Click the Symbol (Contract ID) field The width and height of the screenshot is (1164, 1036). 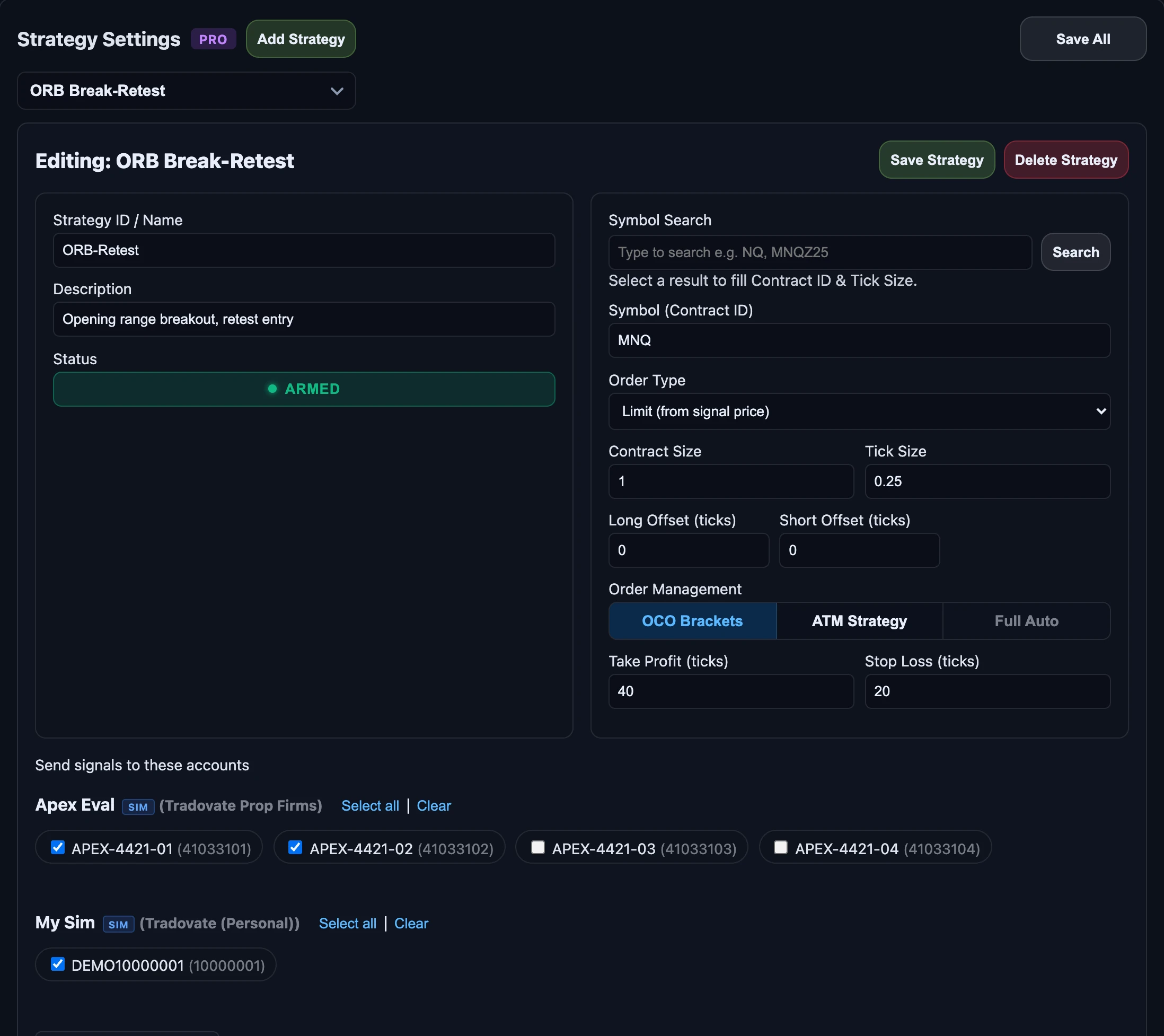pos(859,340)
